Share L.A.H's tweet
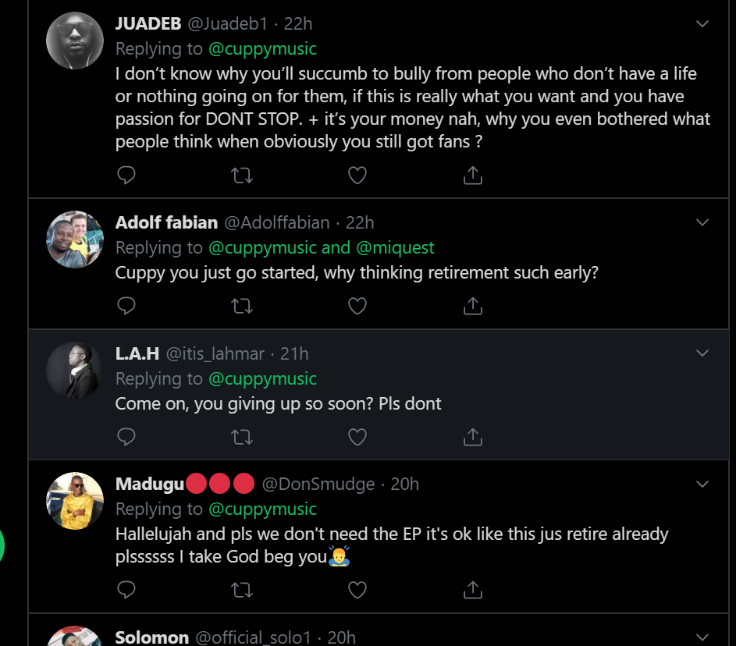736x646 pixels. tap(473, 437)
